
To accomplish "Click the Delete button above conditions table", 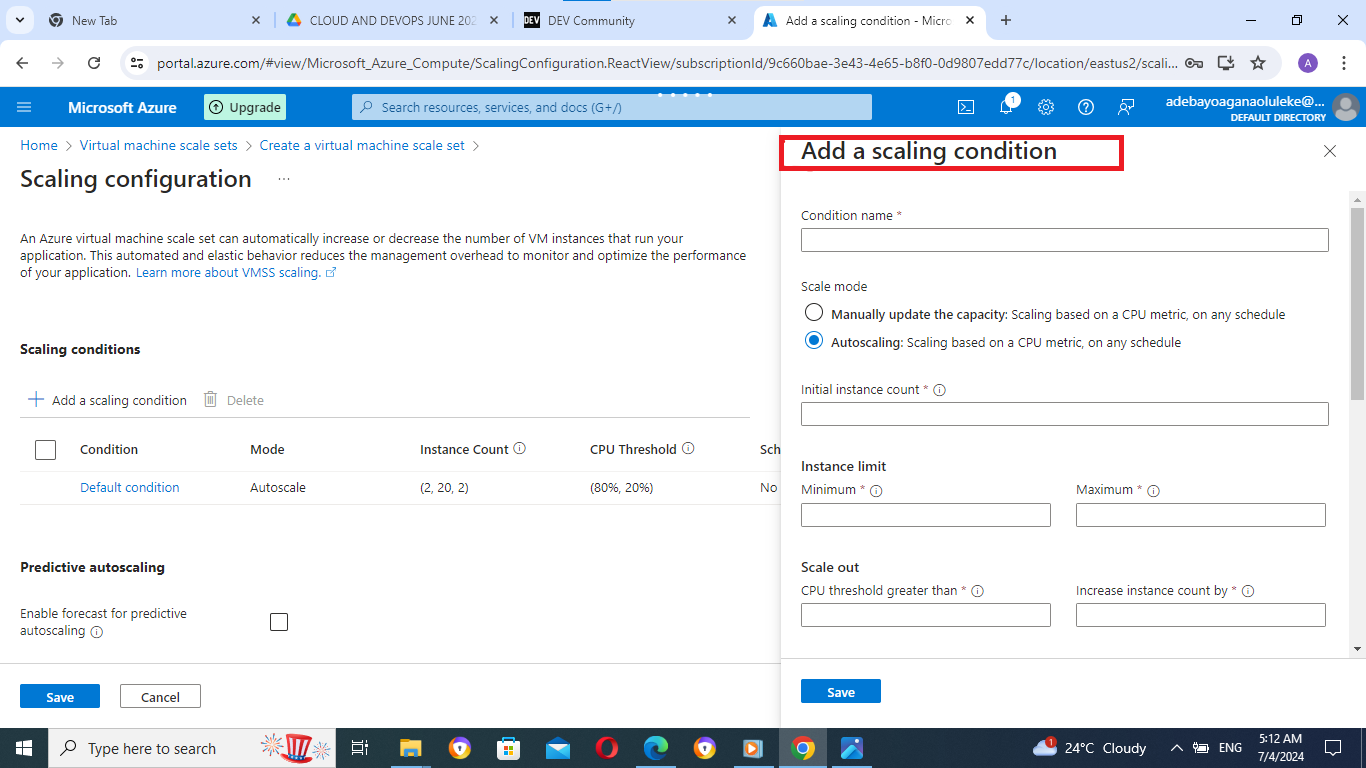I will click(234, 400).
